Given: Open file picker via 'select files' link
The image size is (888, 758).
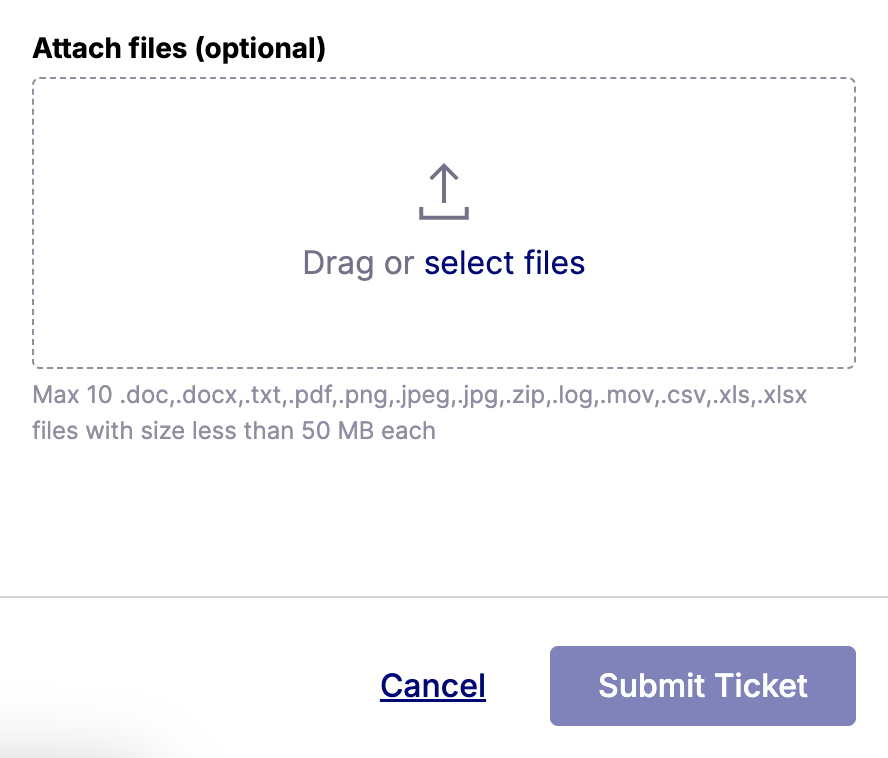Looking at the screenshot, I should 505,263.
